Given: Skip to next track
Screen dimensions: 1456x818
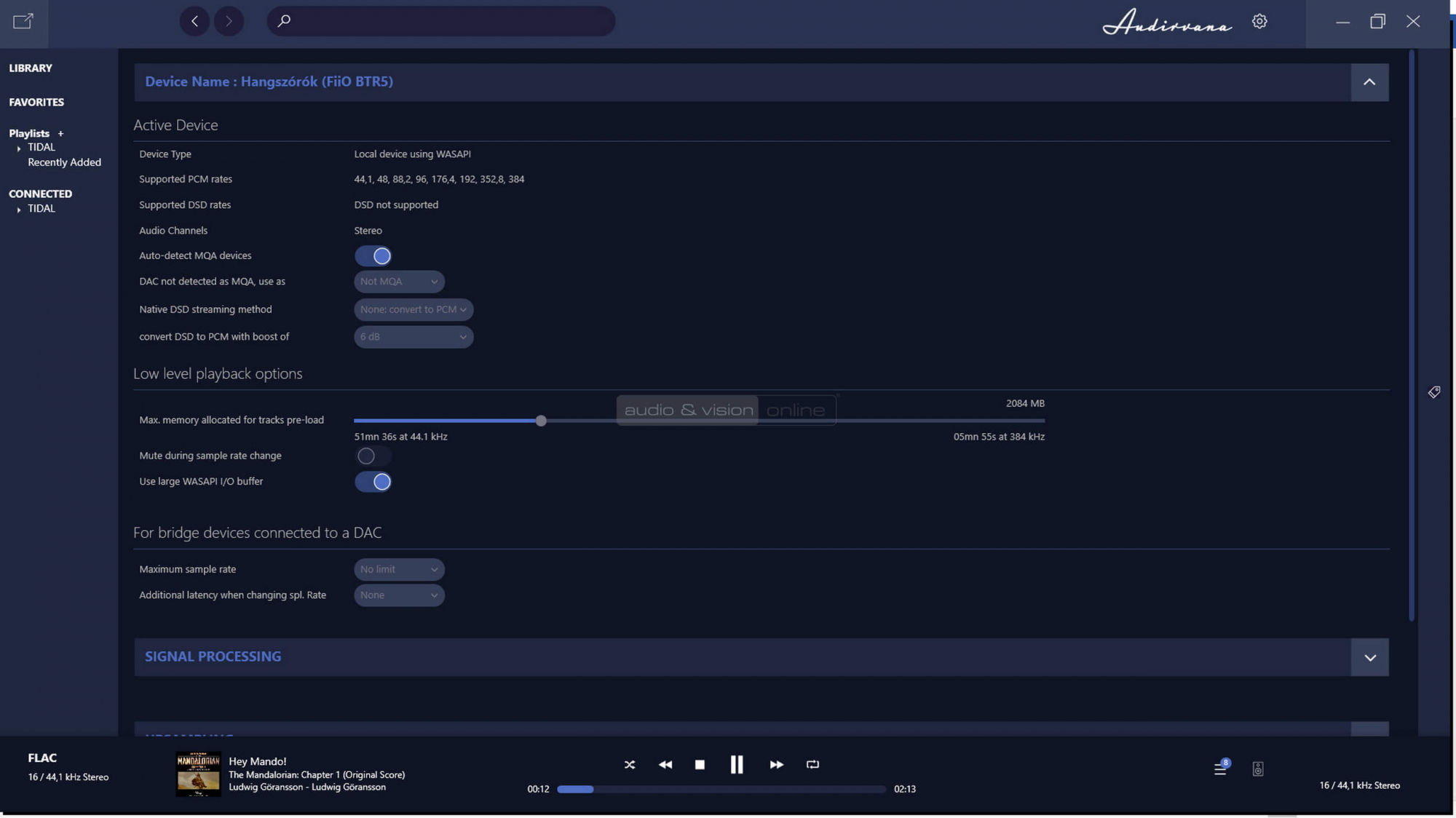Looking at the screenshot, I should 776,764.
